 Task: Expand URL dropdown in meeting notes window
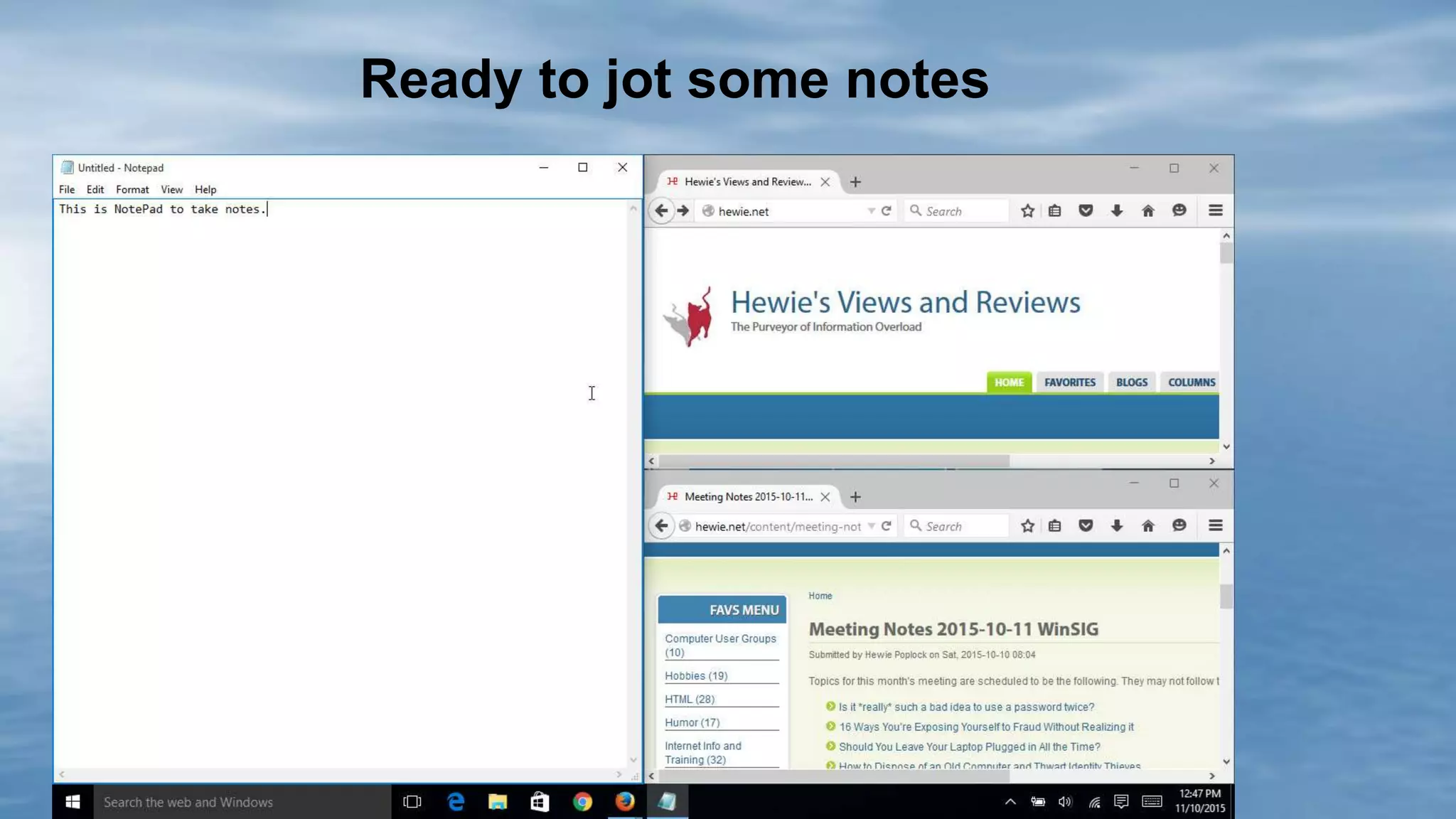tap(871, 526)
